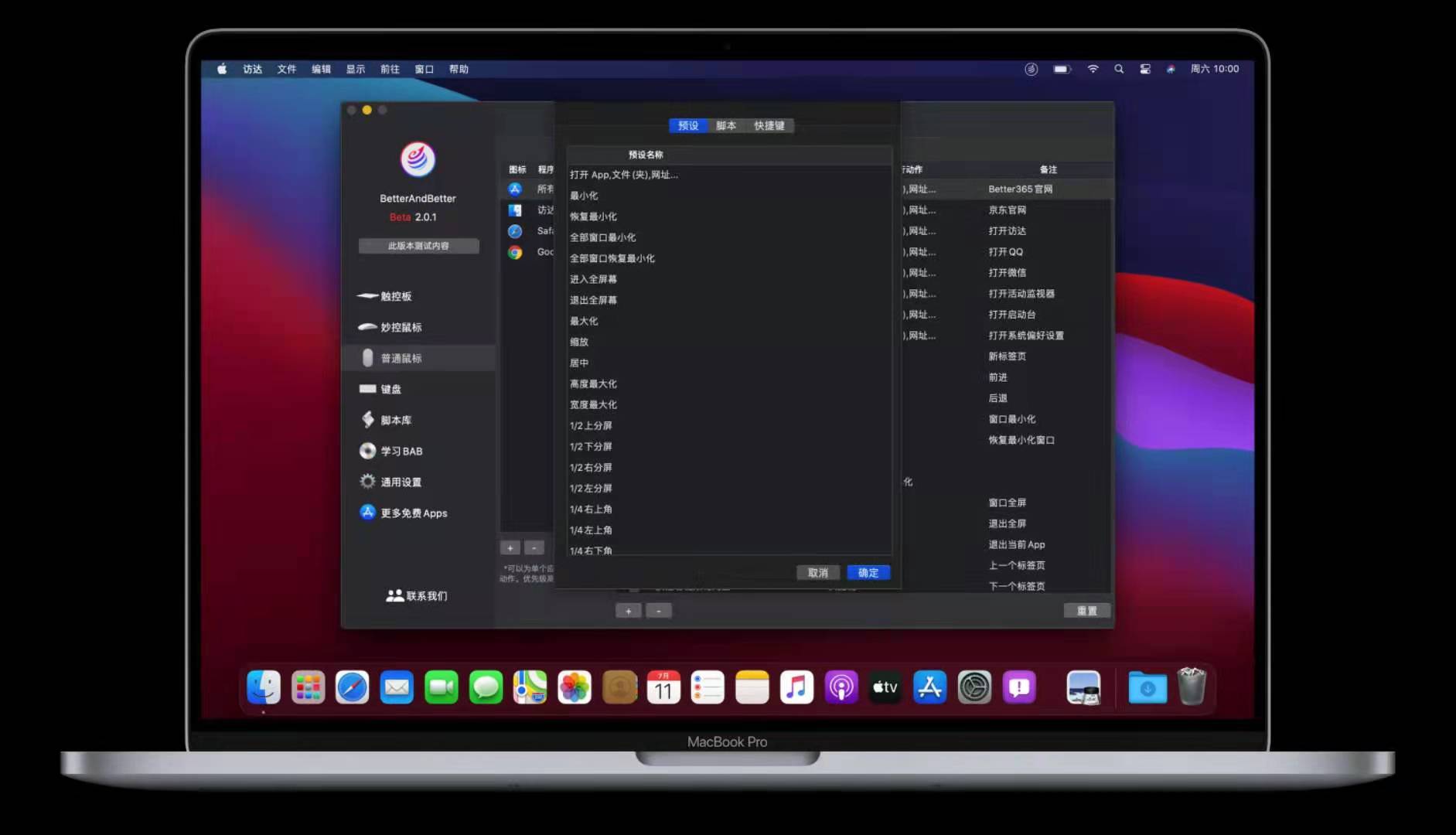
Task: Open Photos from the Dock
Action: click(x=575, y=687)
